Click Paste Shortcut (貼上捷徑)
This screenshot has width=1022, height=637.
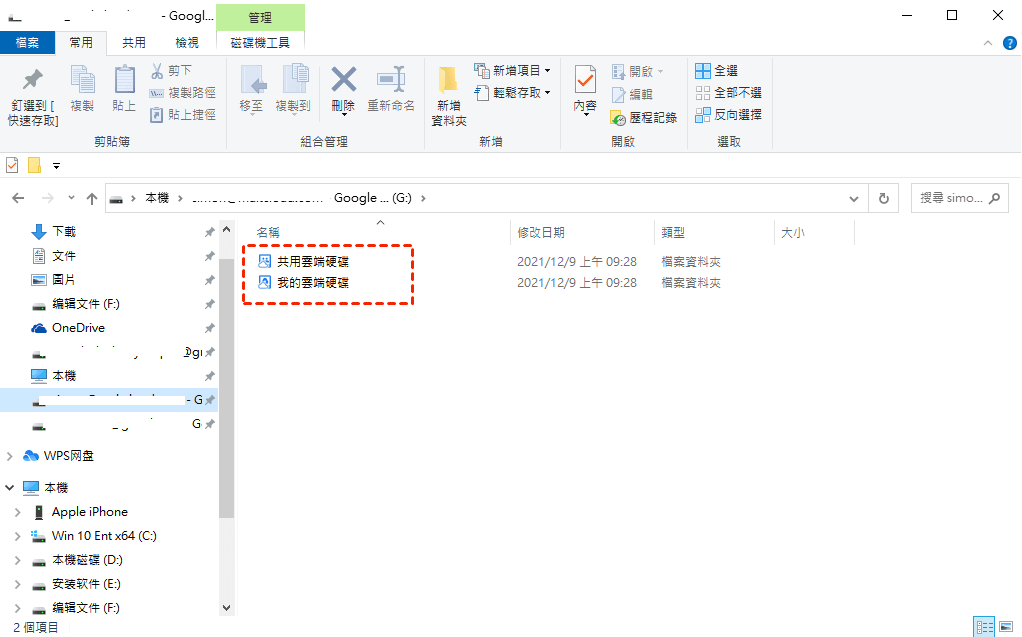pyautogui.click(x=182, y=115)
